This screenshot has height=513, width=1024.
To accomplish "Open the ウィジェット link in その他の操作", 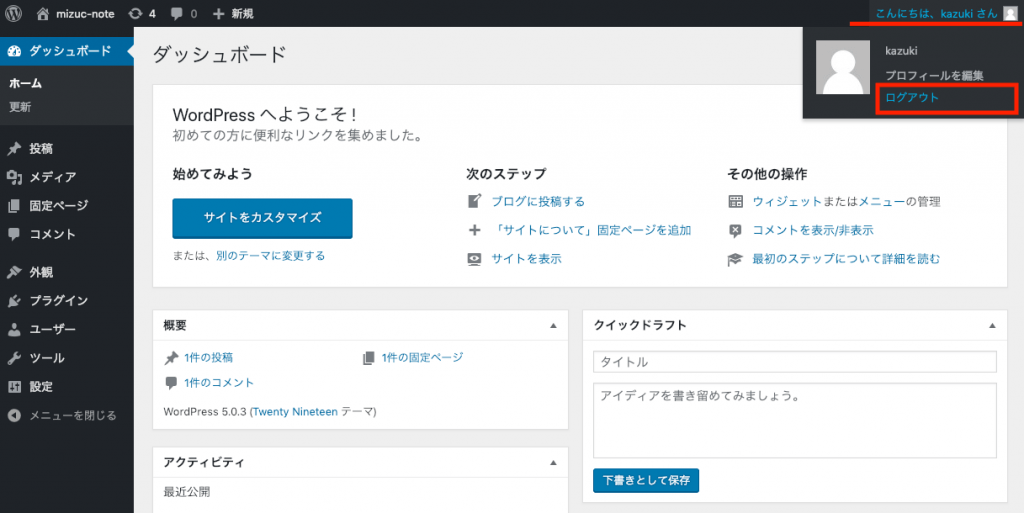I will coord(787,202).
